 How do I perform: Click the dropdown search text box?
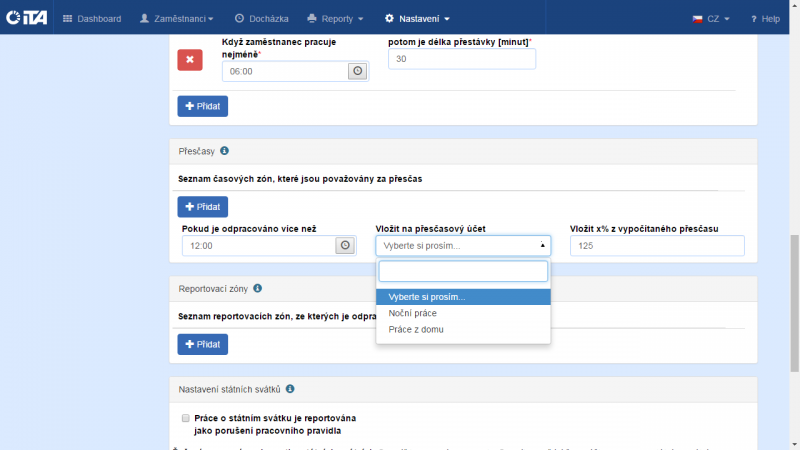point(463,272)
